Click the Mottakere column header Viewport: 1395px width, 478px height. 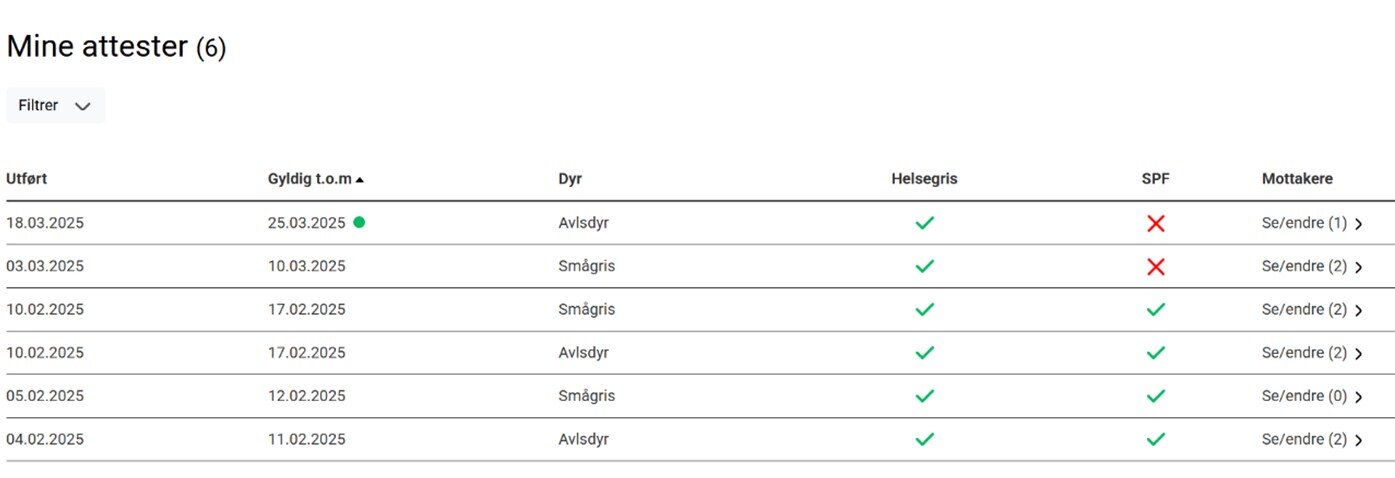(x=1297, y=179)
